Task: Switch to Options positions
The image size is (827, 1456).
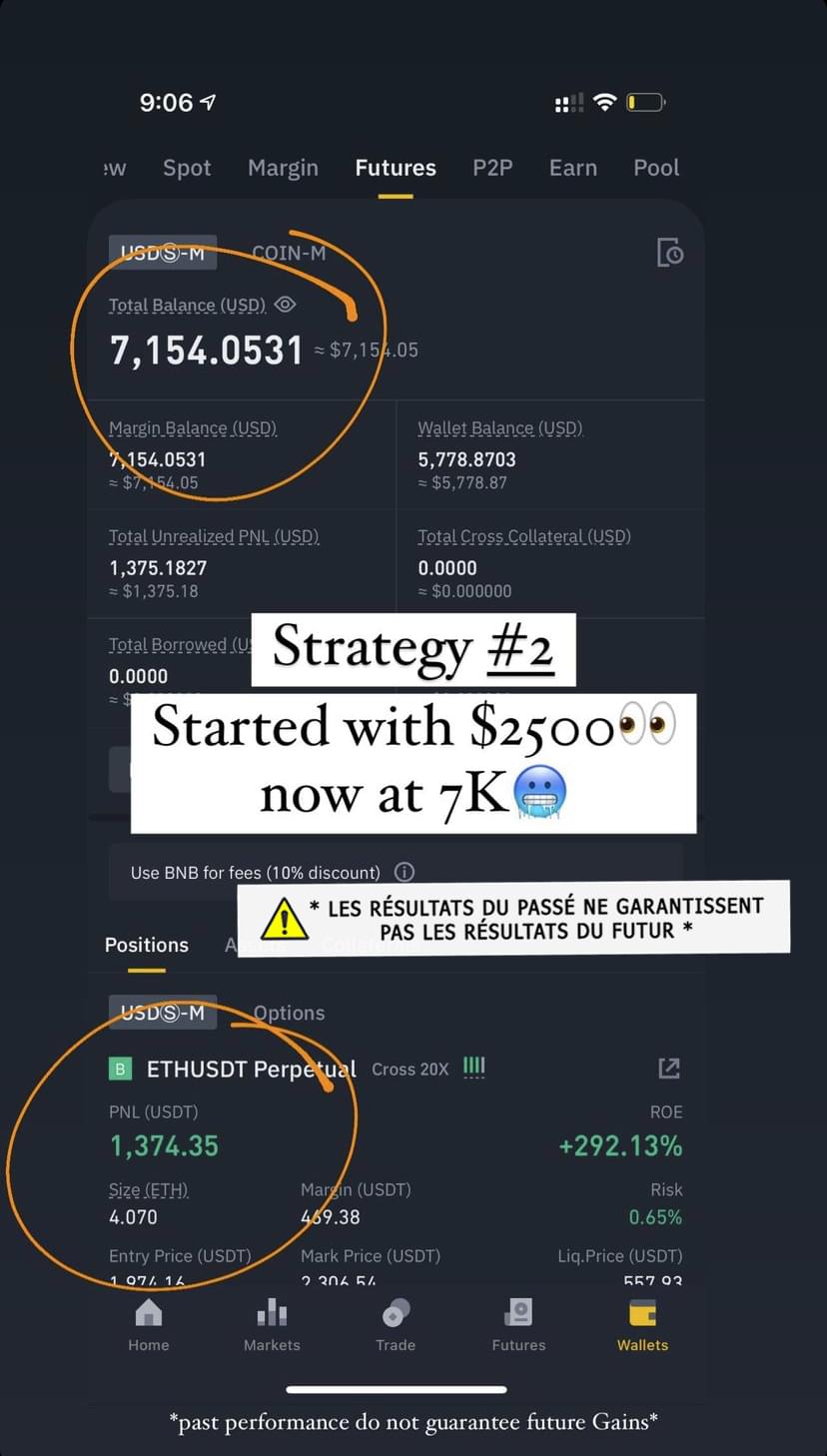Action: coord(289,1013)
